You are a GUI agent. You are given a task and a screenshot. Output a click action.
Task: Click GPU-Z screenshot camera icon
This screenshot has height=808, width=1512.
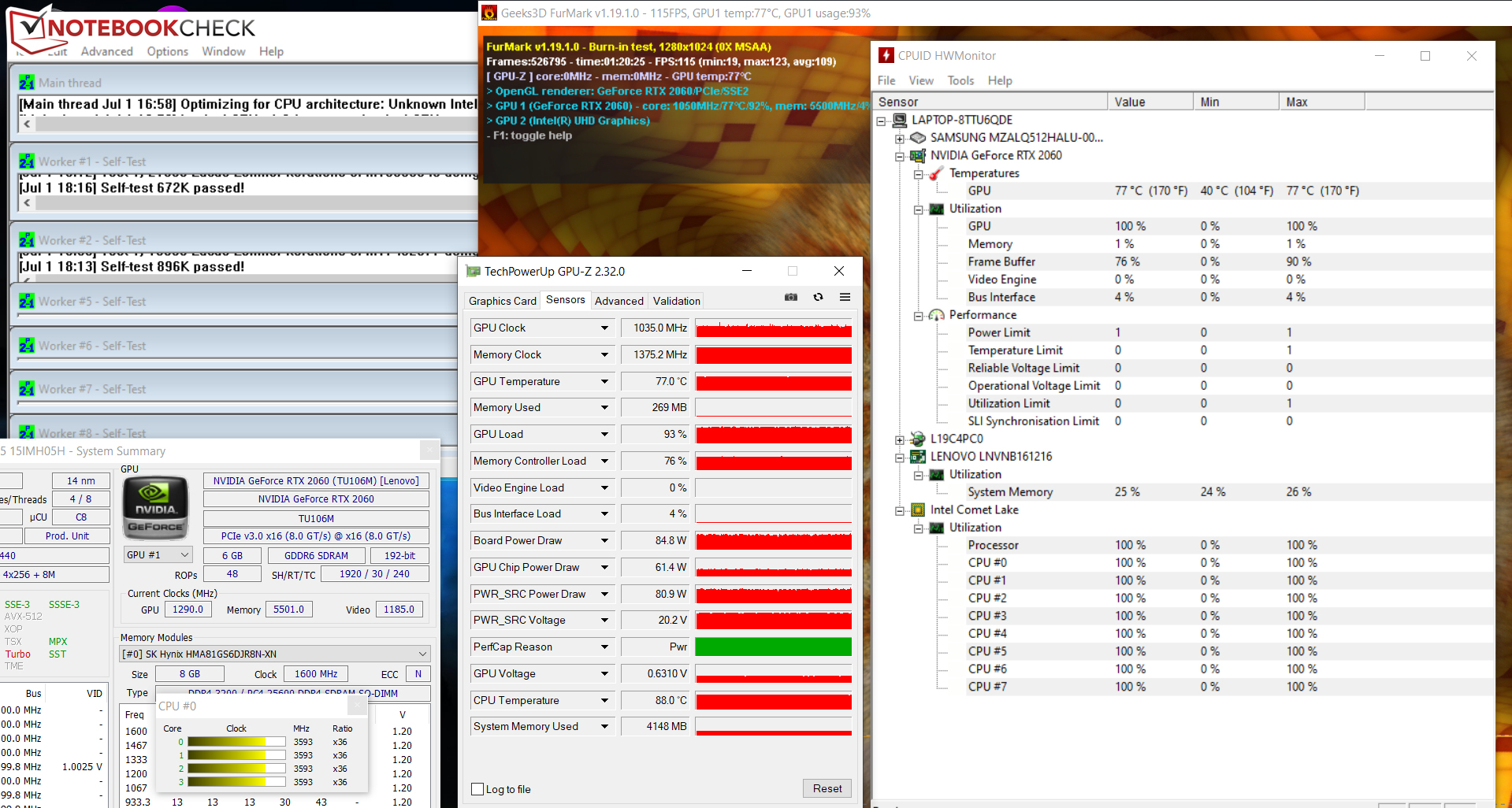pos(791,298)
